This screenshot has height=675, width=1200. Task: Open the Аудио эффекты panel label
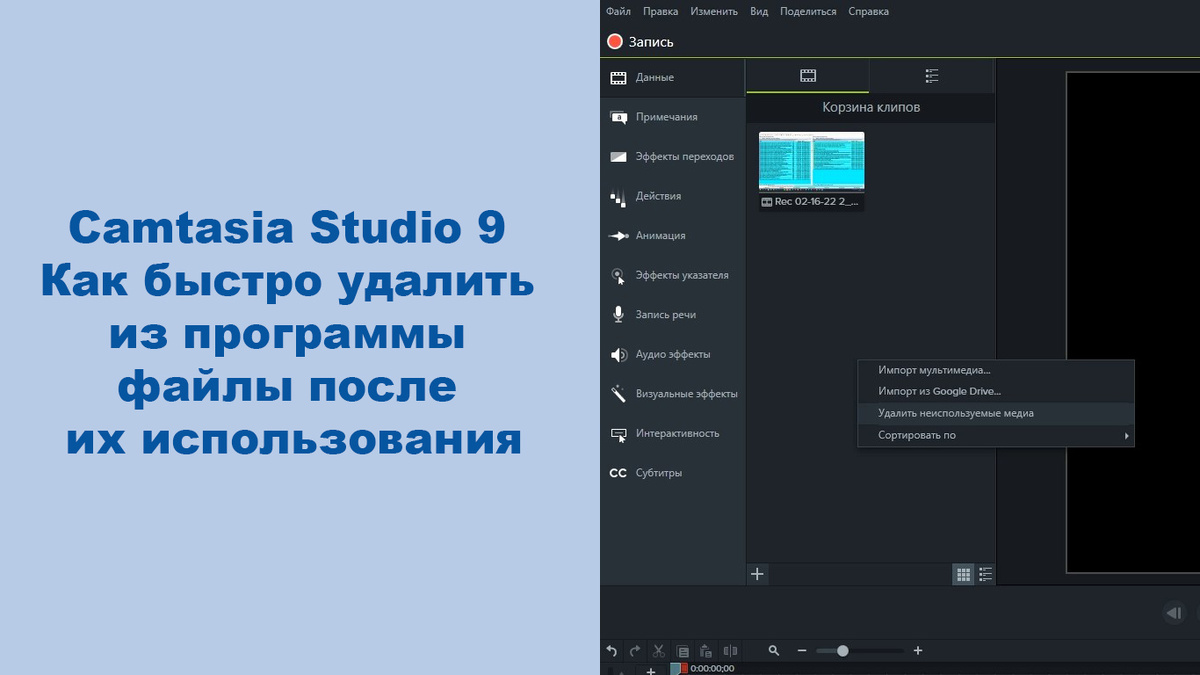674,354
